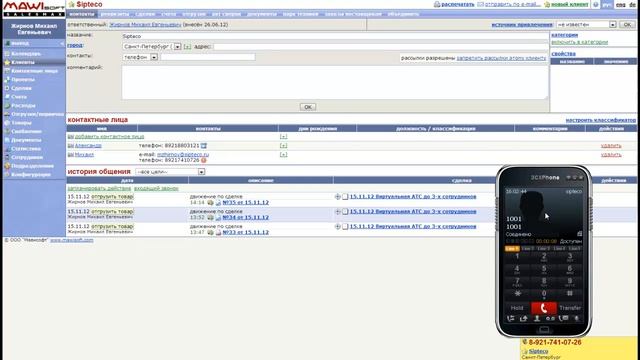Open contacts icon in softphone bottom bar
This screenshot has height=360, width=640.
[x=537, y=318]
